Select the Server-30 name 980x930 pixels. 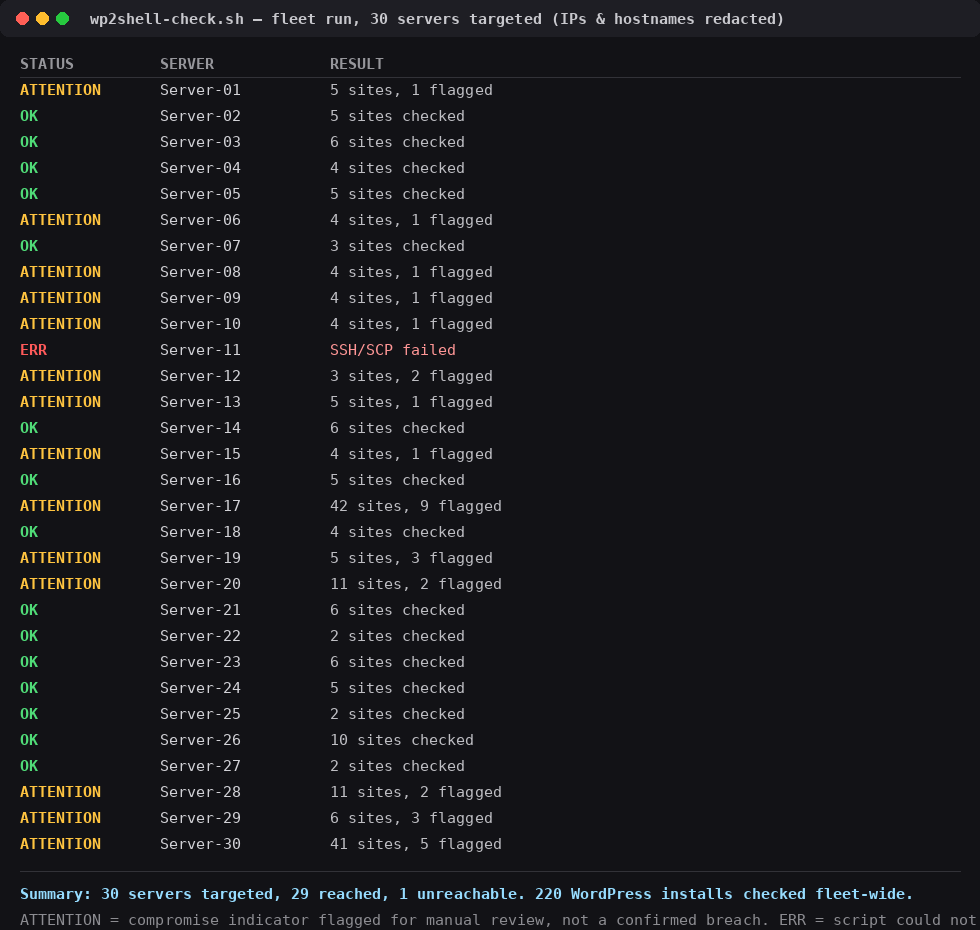click(200, 844)
